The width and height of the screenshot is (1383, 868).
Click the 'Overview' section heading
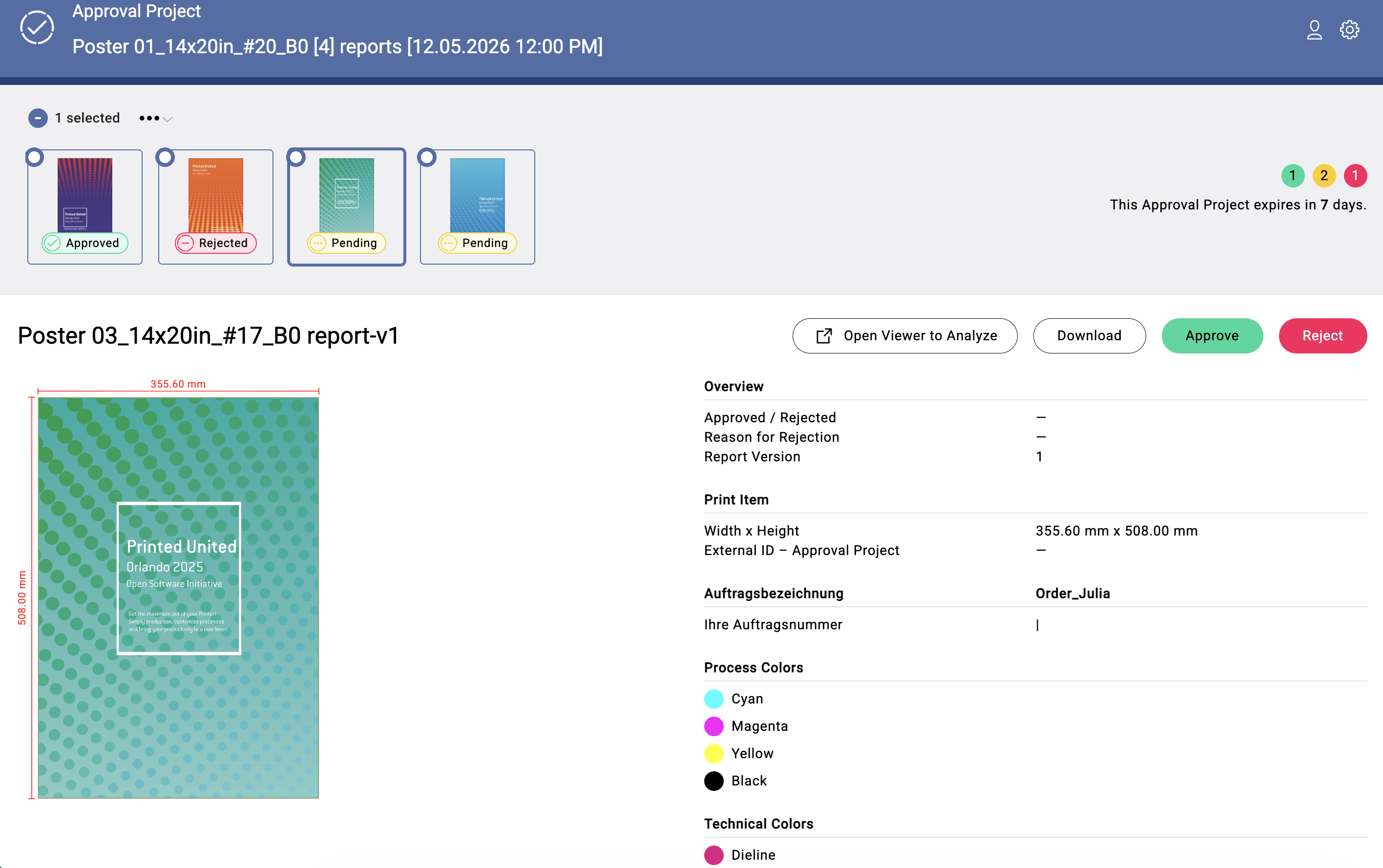[x=733, y=386]
